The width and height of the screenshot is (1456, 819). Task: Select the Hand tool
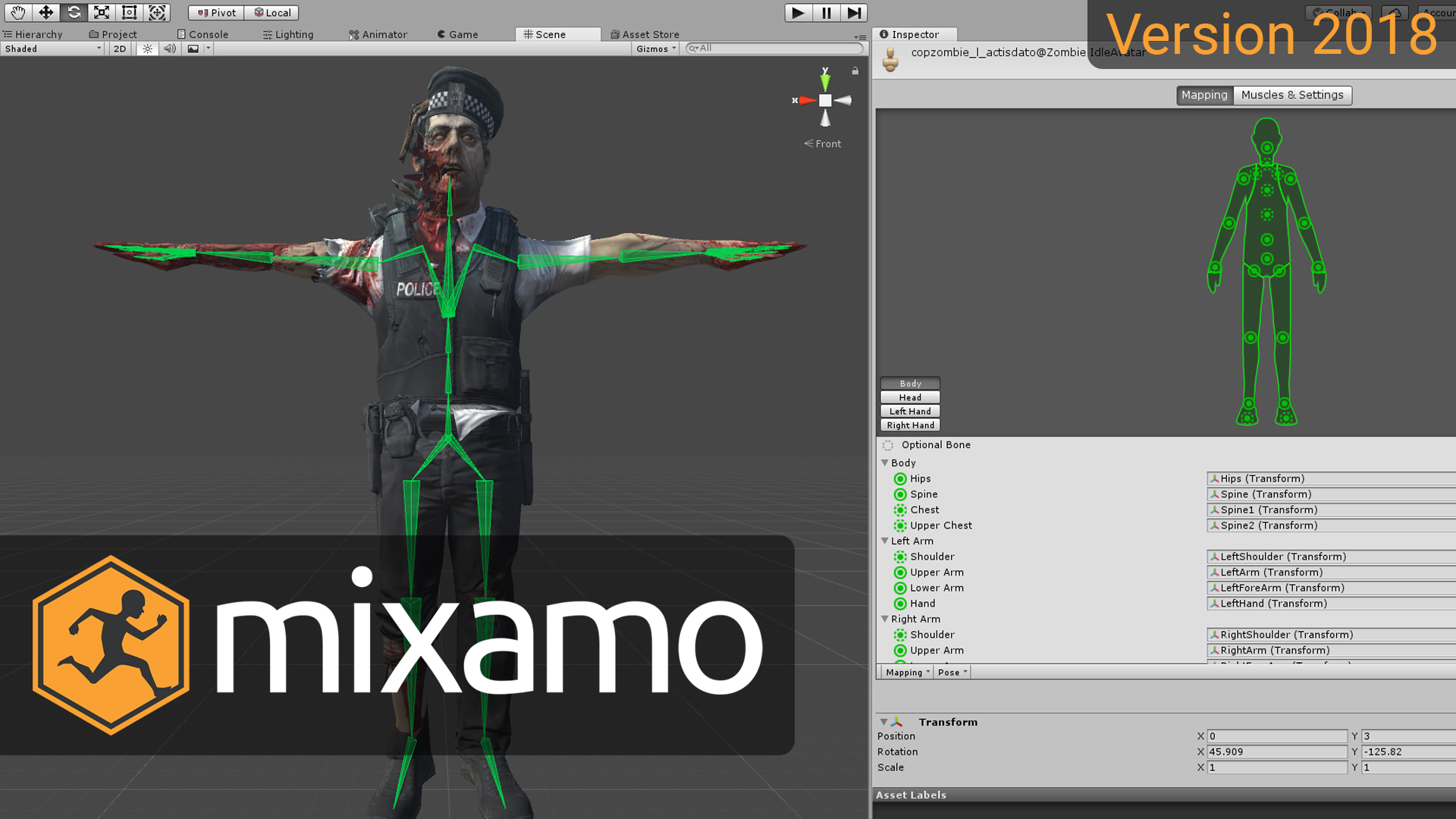pos(17,12)
